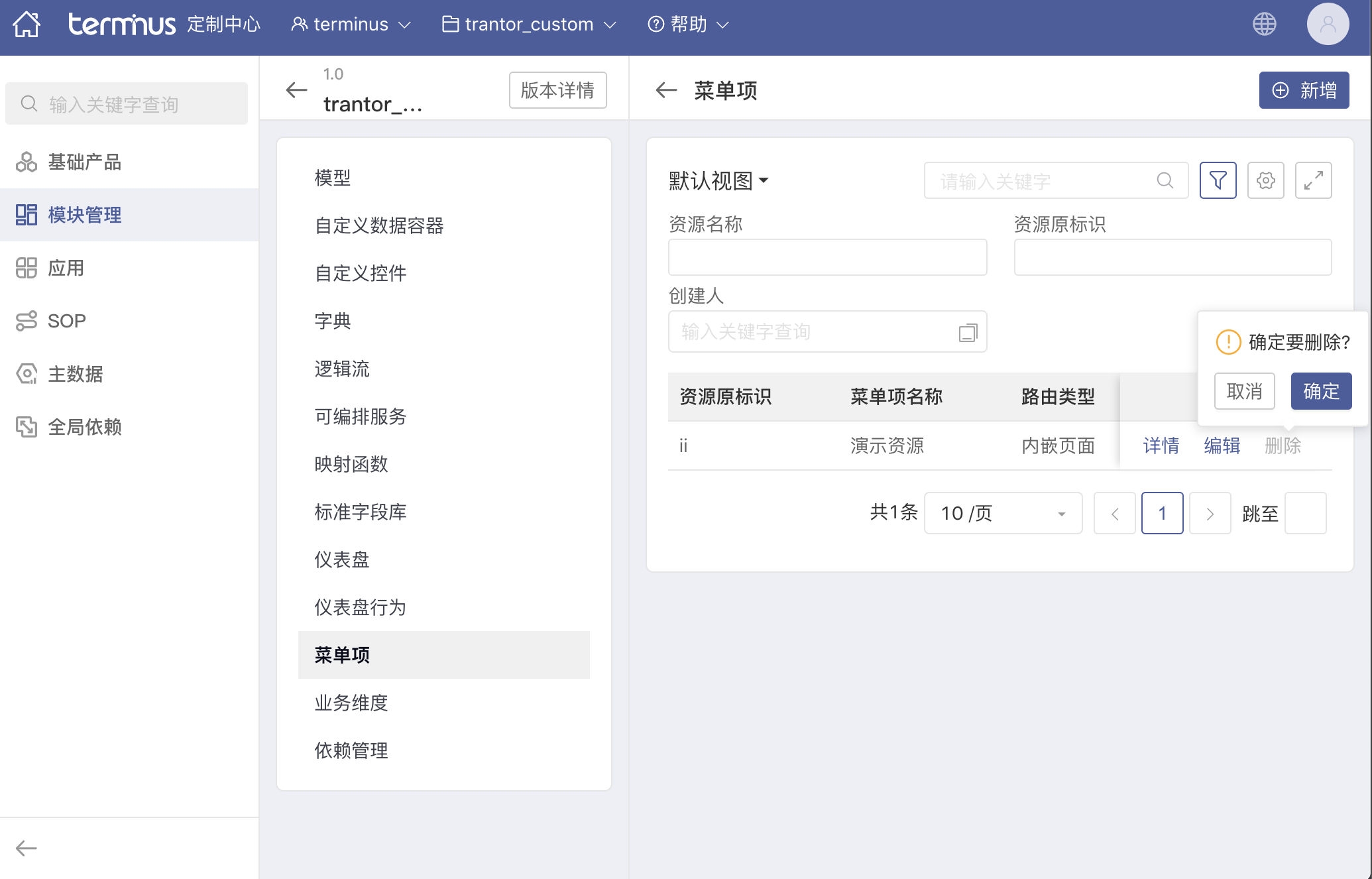Select 逻辑流 in module list
The image size is (1372, 879).
443,369
